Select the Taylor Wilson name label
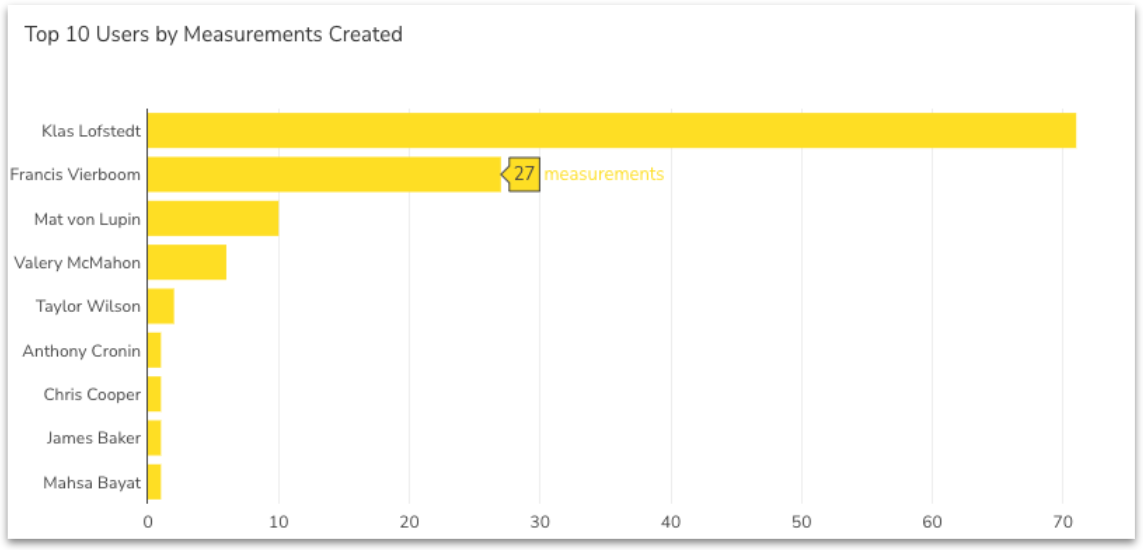 point(88,307)
